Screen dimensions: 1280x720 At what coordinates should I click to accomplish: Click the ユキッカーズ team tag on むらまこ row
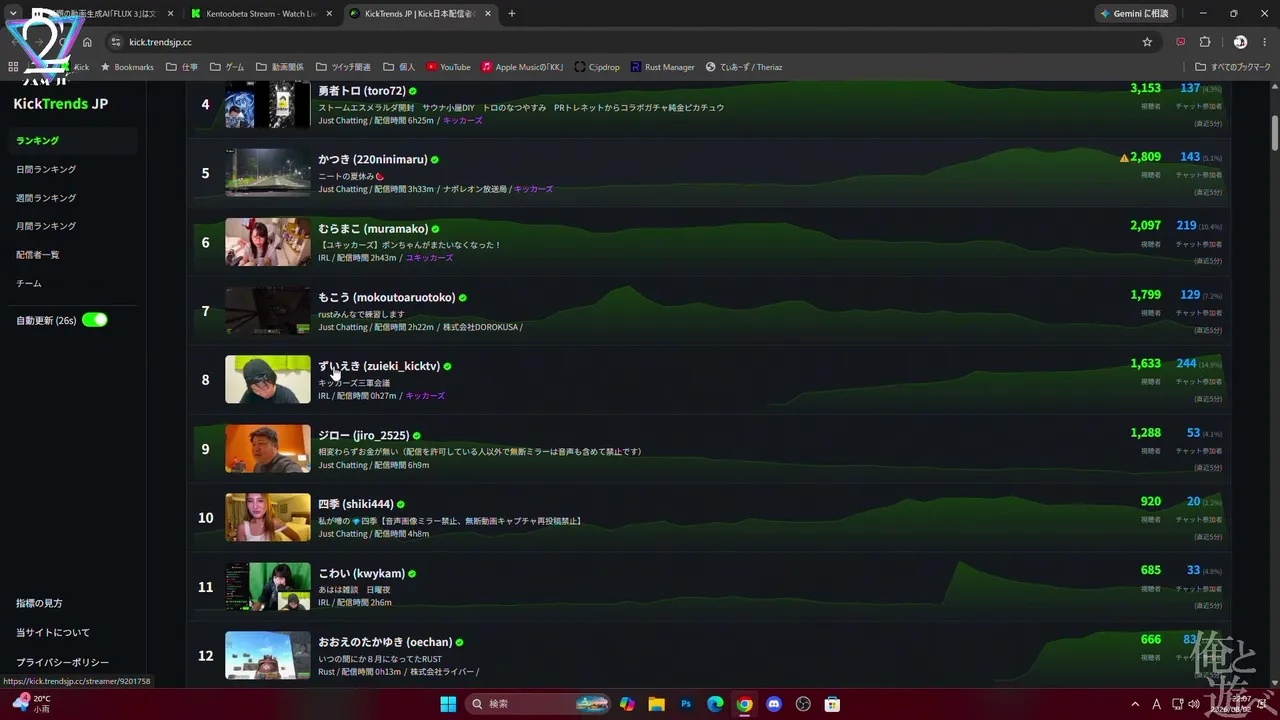point(429,258)
